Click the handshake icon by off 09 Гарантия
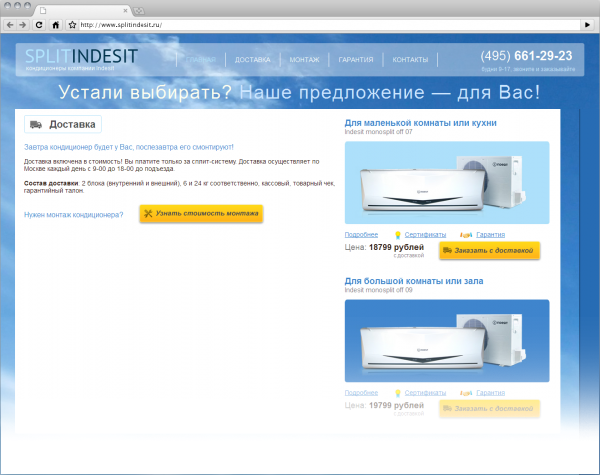The image size is (600, 475). coord(466,393)
